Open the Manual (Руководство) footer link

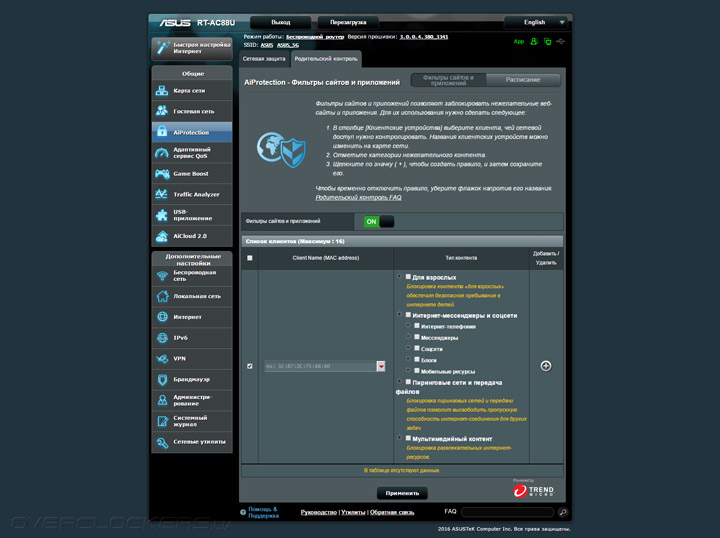(x=319, y=512)
